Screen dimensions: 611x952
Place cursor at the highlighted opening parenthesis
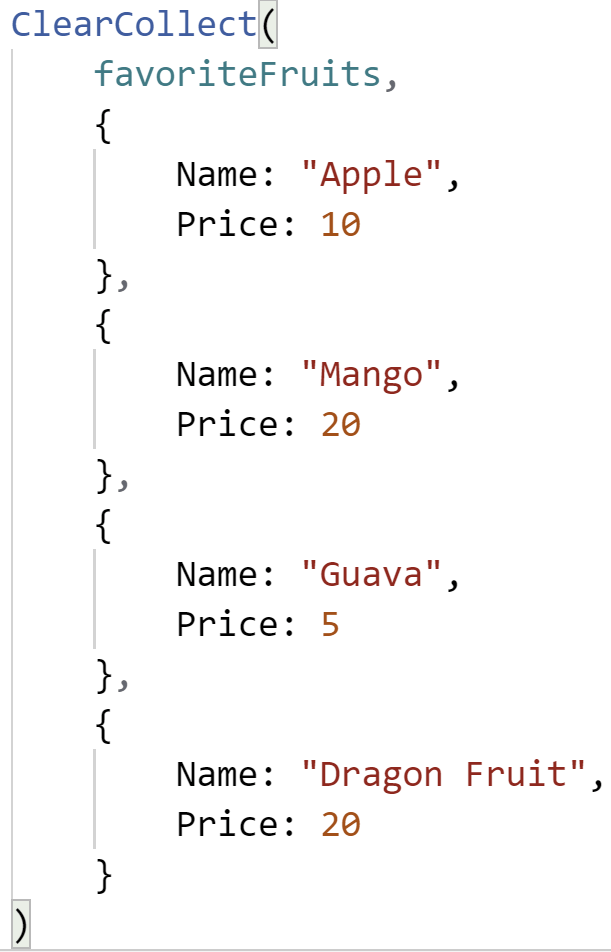click(x=267, y=24)
